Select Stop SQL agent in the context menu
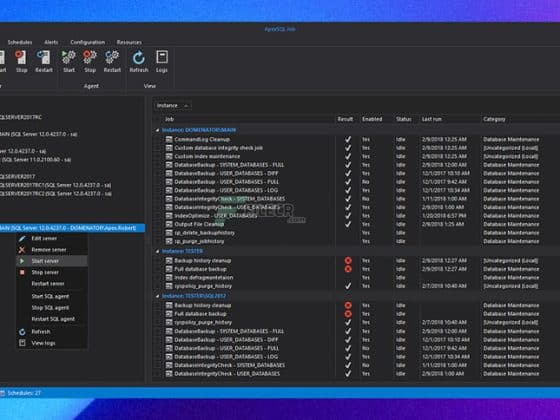The image size is (560, 420). pyautogui.click(x=52, y=308)
